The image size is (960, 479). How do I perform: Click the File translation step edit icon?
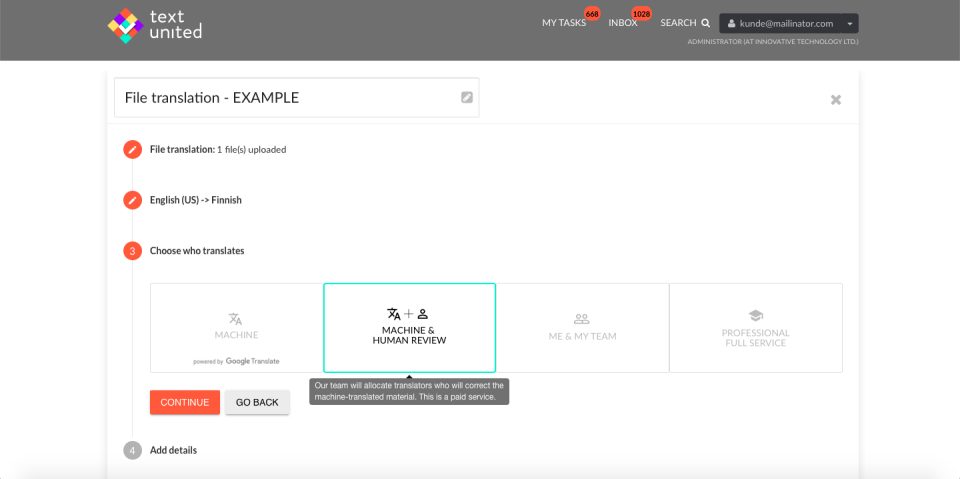pyautogui.click(x=132, y=149)
